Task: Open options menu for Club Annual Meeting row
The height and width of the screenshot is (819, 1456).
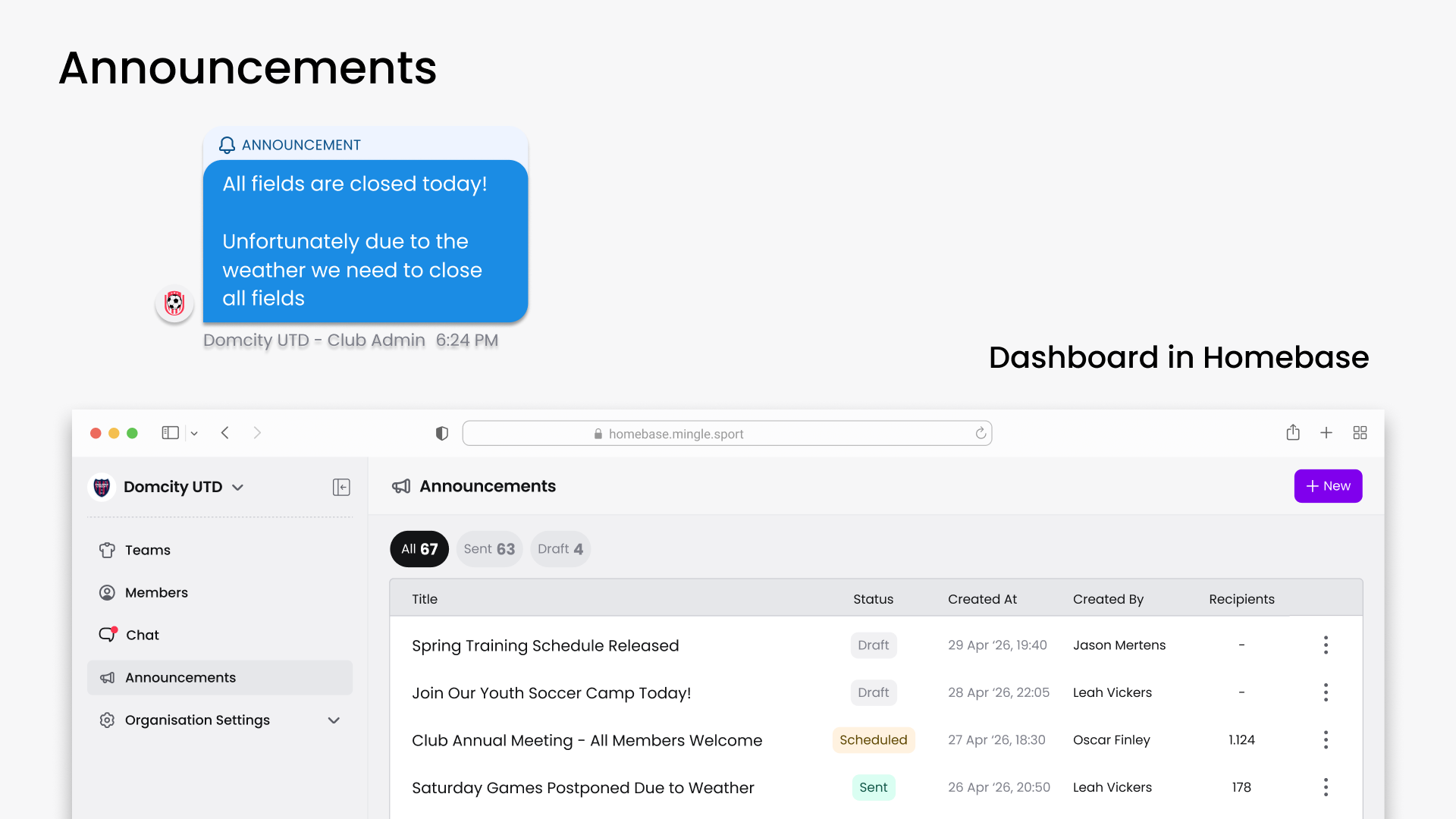Action: tap(1326, 740)
